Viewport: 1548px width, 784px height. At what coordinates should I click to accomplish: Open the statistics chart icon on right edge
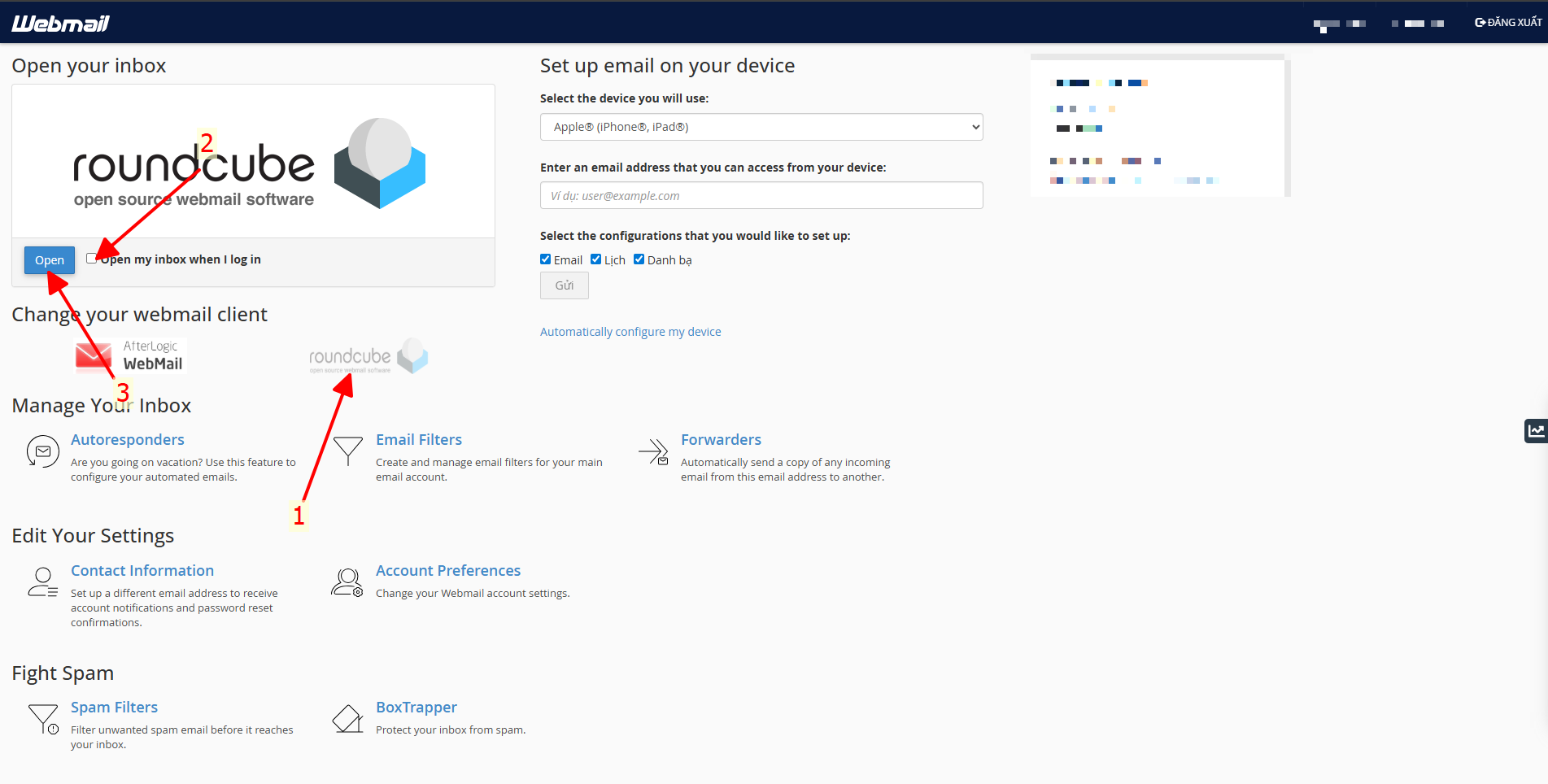[1536, 431]
